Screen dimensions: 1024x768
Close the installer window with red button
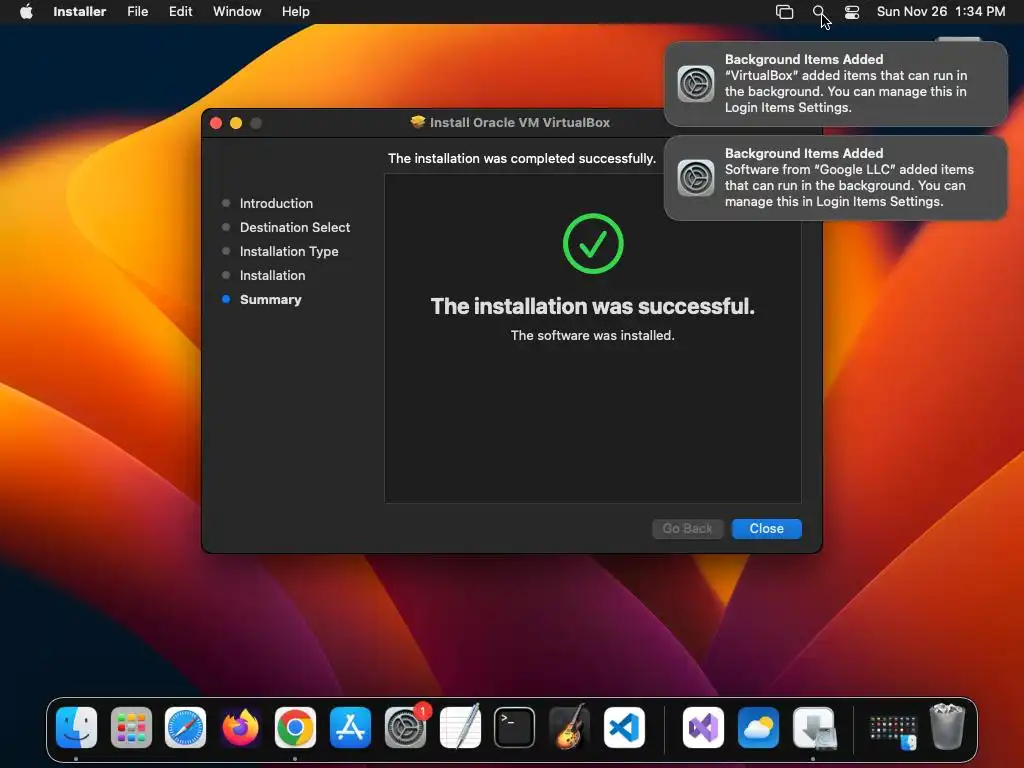216,123
